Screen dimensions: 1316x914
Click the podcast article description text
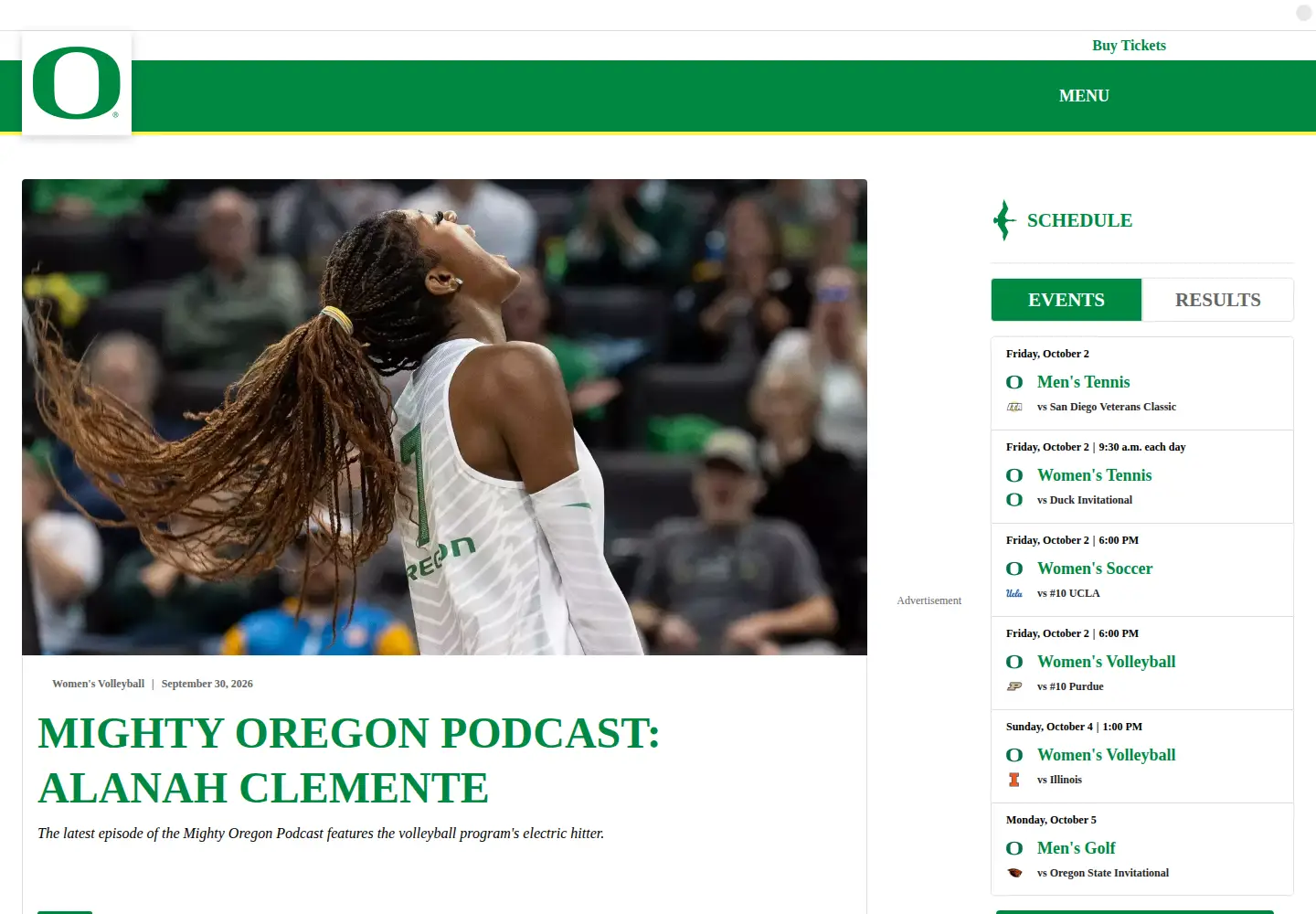[x=321, y=834]
